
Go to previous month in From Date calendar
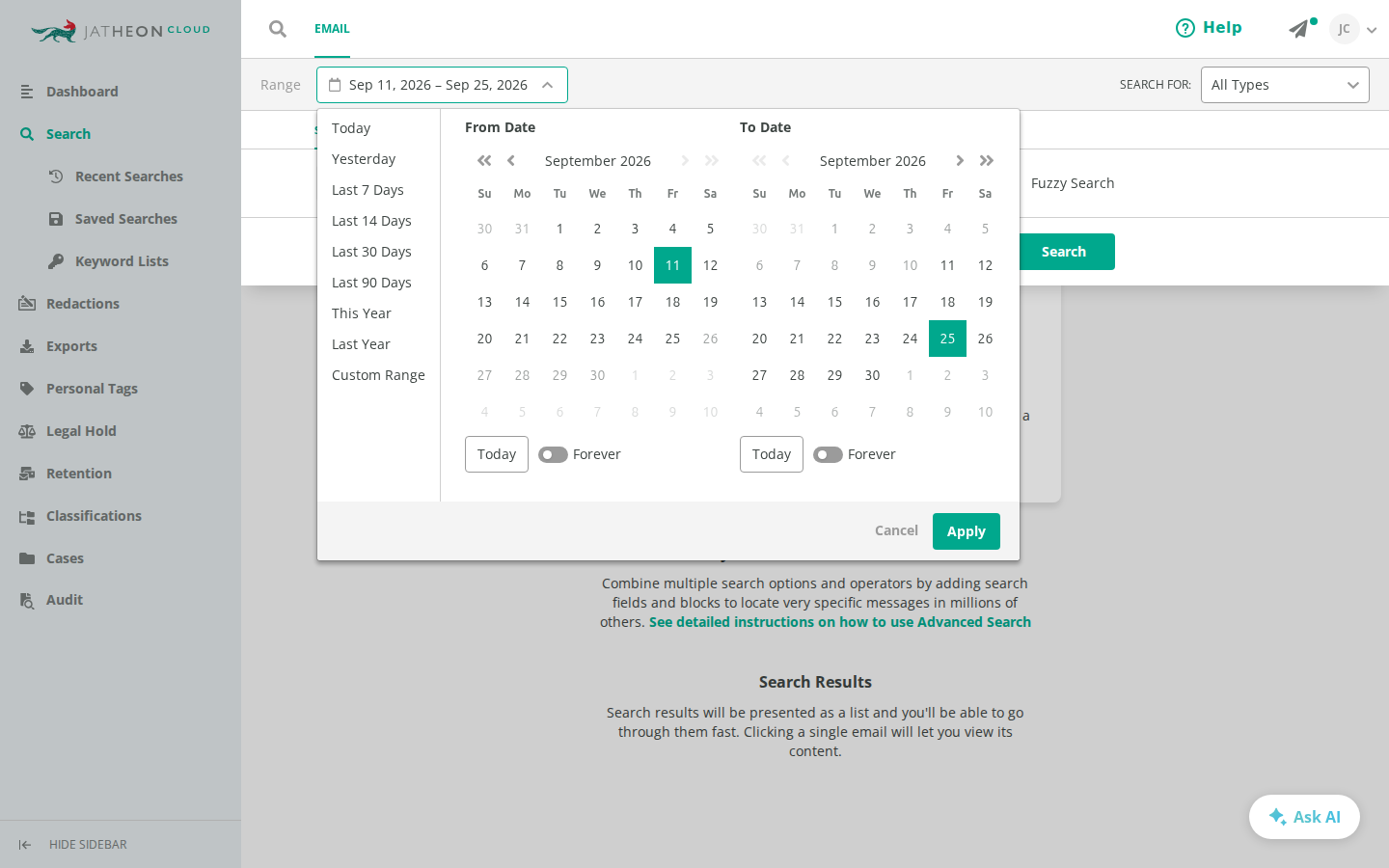click(511, 161)
